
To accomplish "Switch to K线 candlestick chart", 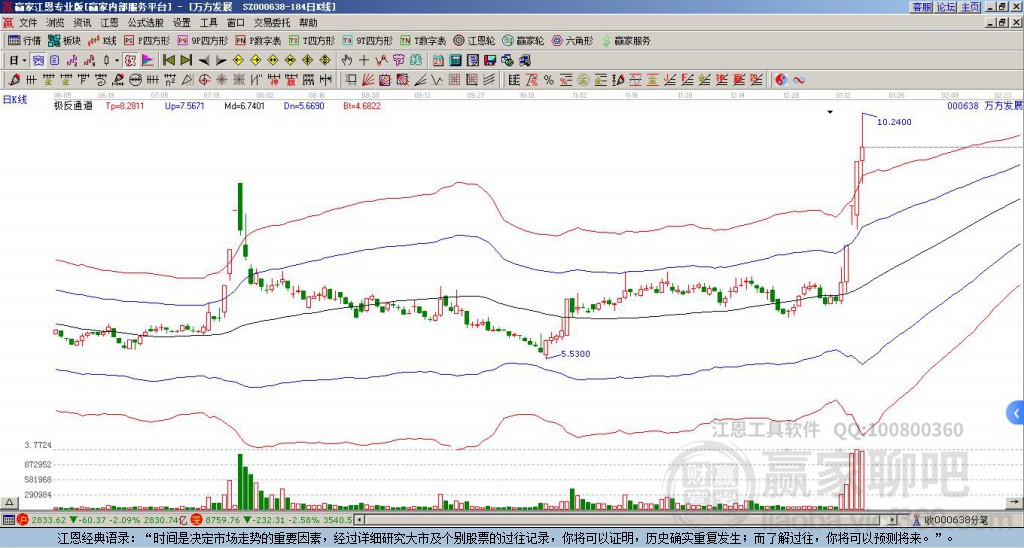I will pyautogui.click(x=102, y=40).
